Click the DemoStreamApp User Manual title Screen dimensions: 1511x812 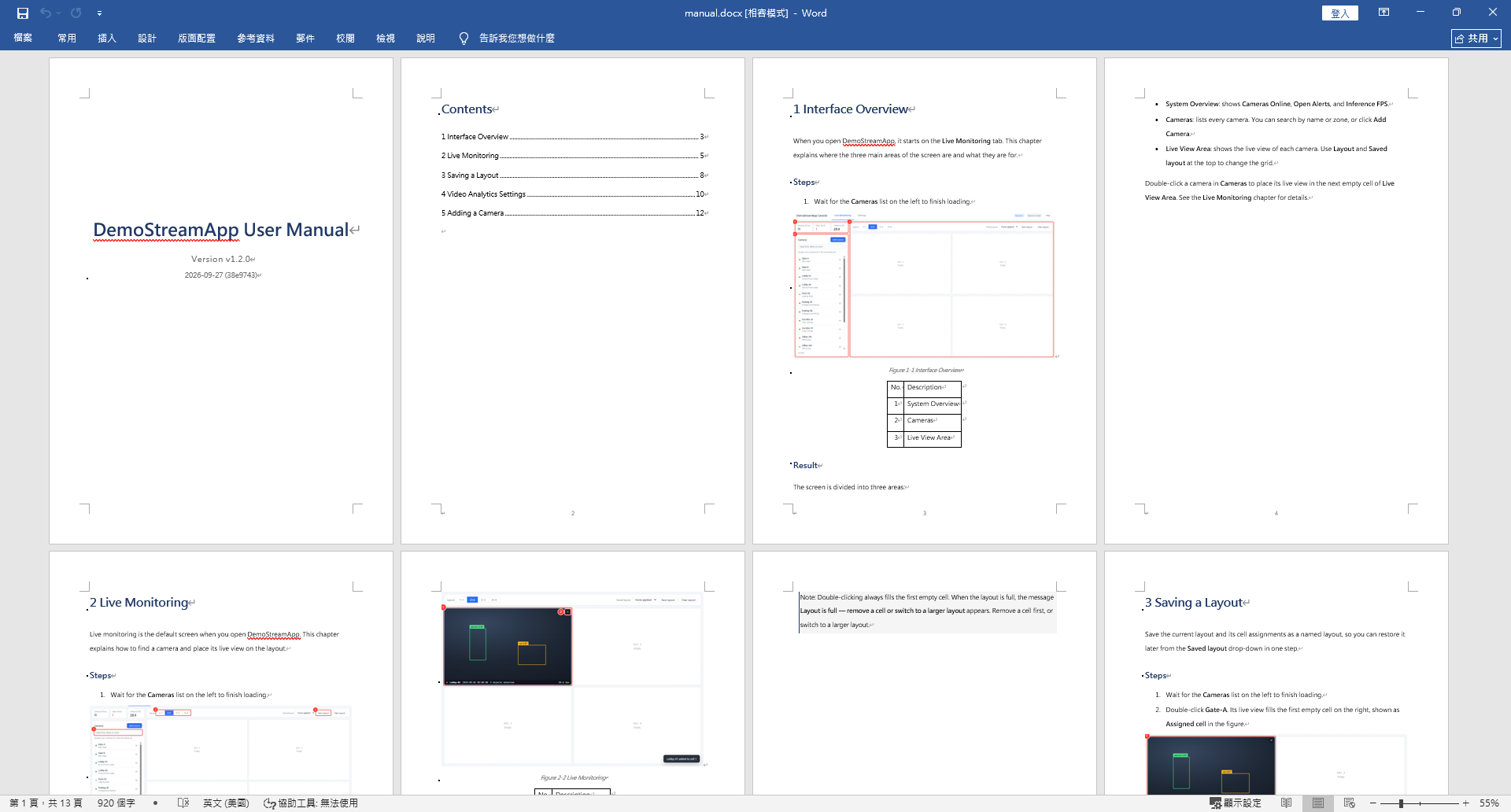(x=221, y=230)
